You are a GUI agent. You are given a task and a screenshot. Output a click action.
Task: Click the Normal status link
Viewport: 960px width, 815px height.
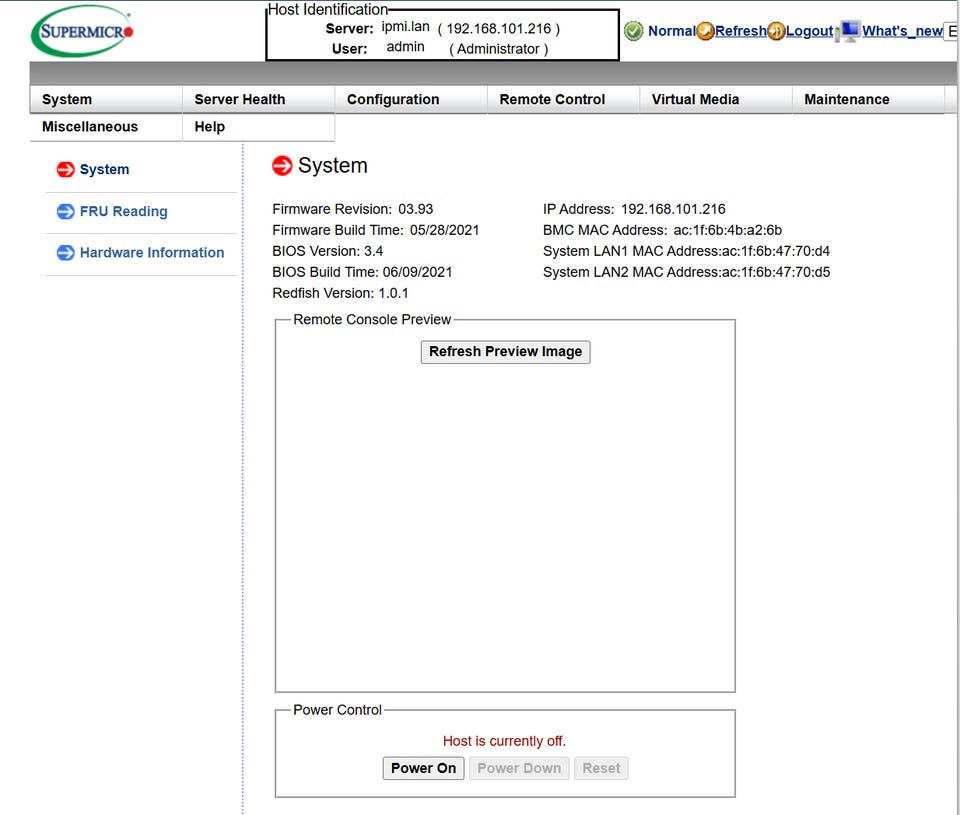pos(672,31)
